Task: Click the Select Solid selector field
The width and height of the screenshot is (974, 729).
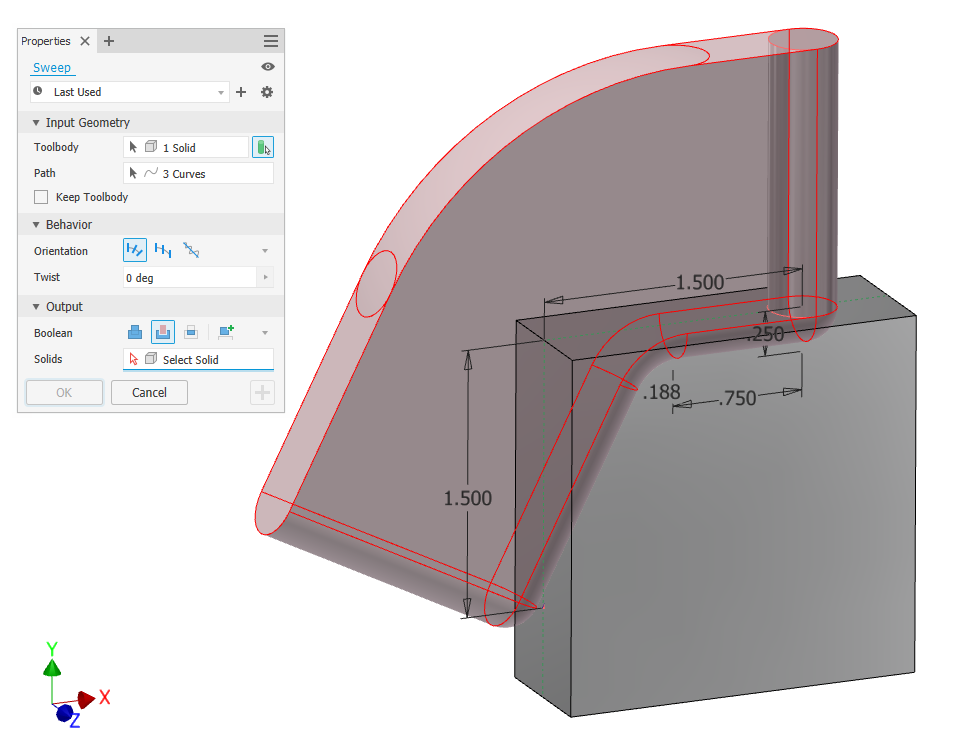Action: pos(198,359)
